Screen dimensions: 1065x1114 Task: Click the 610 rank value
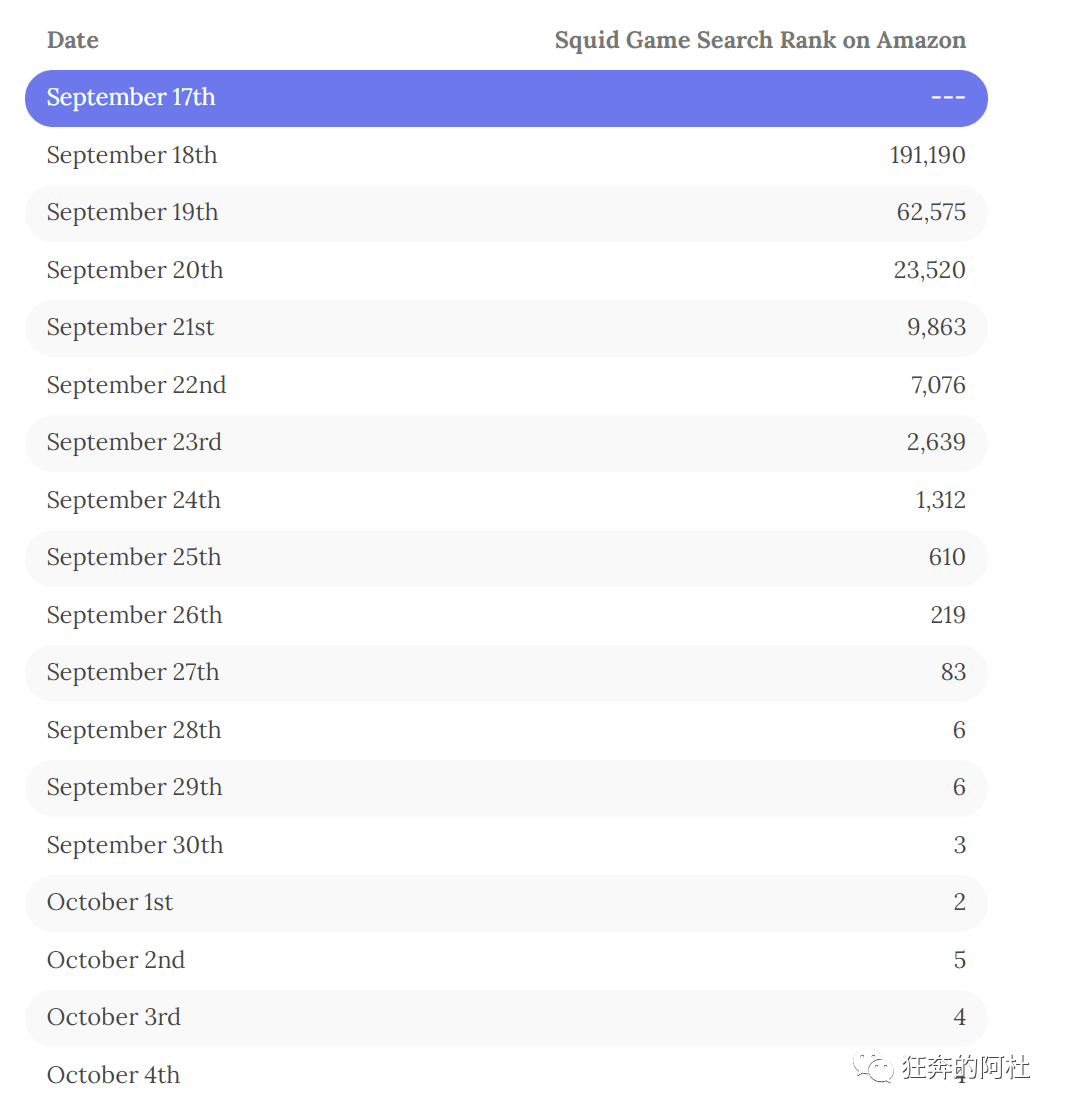tap(947, 557)
